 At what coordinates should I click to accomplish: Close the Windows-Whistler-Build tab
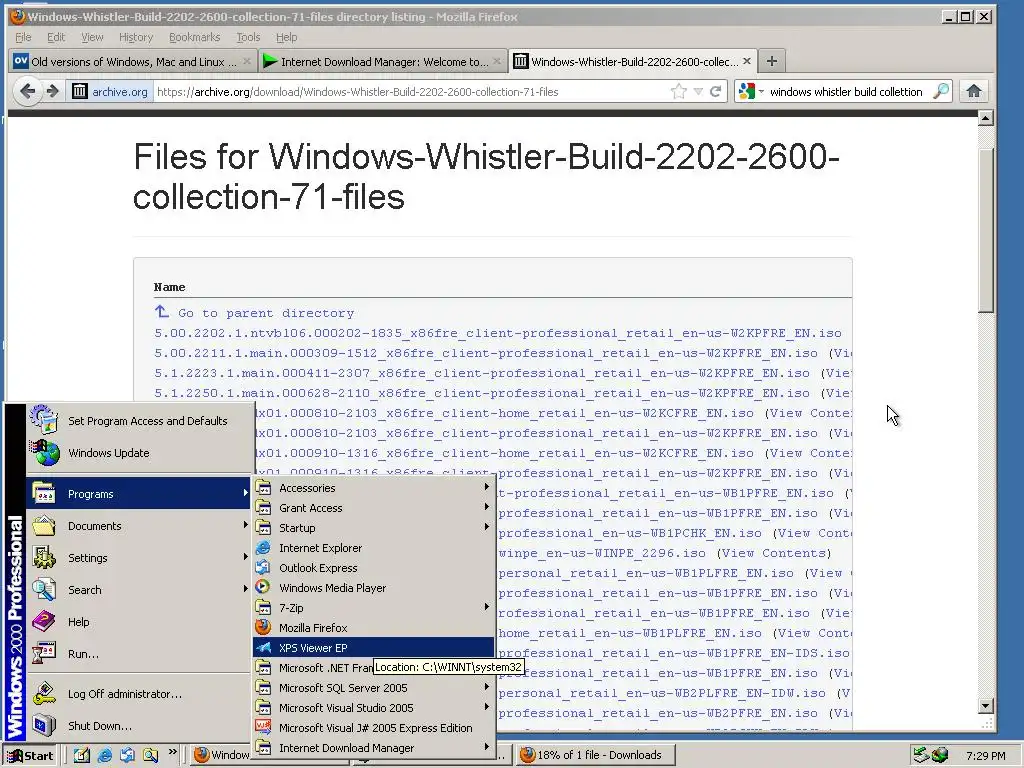pos(747,61)
